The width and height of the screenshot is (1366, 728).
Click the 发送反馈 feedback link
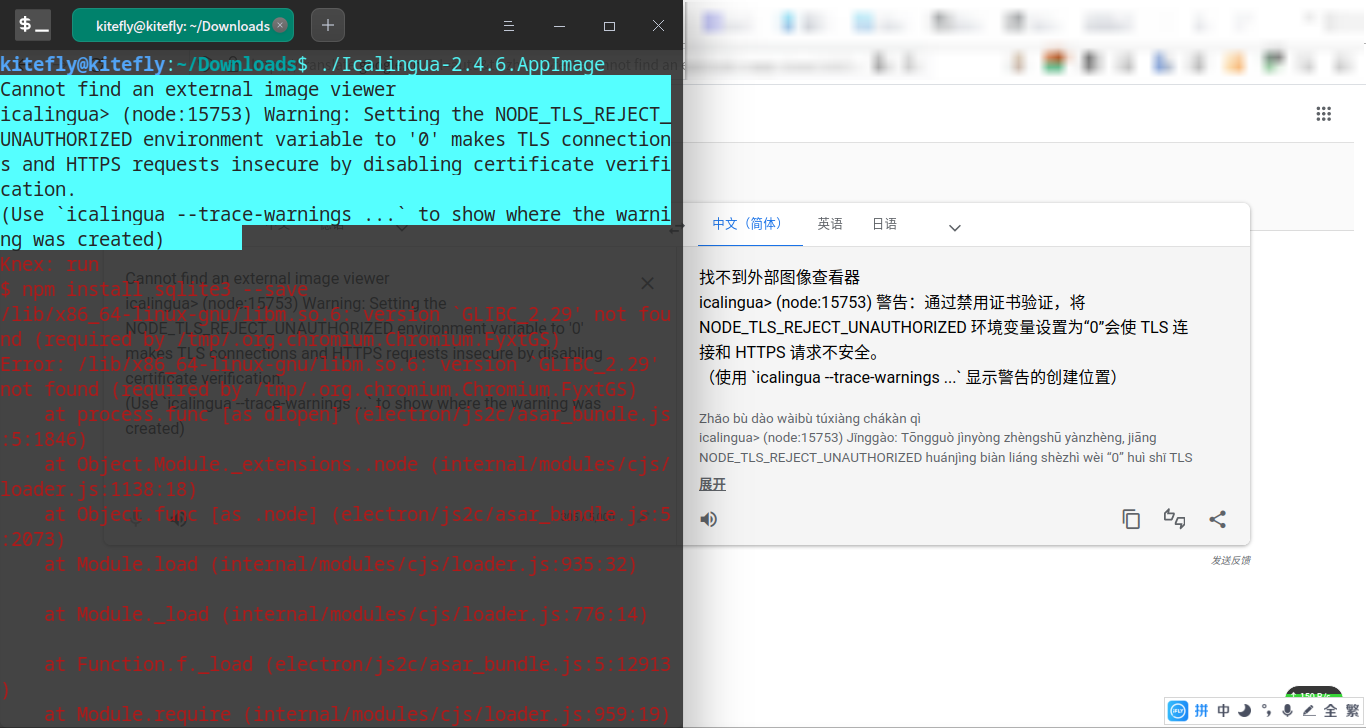(1231, 559)
